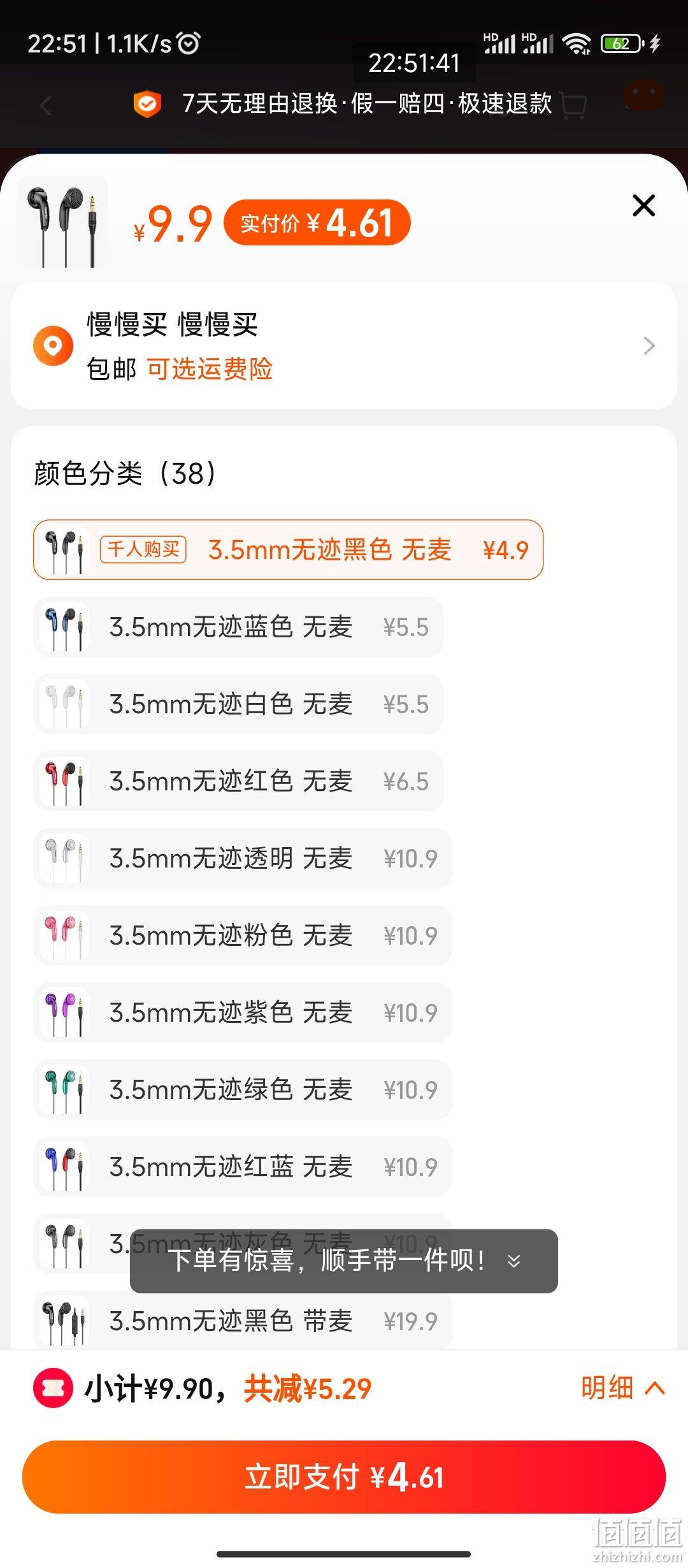The image size is (688, 1568).
Task: Tap the orange location pin icon
Action: (53, 345)
